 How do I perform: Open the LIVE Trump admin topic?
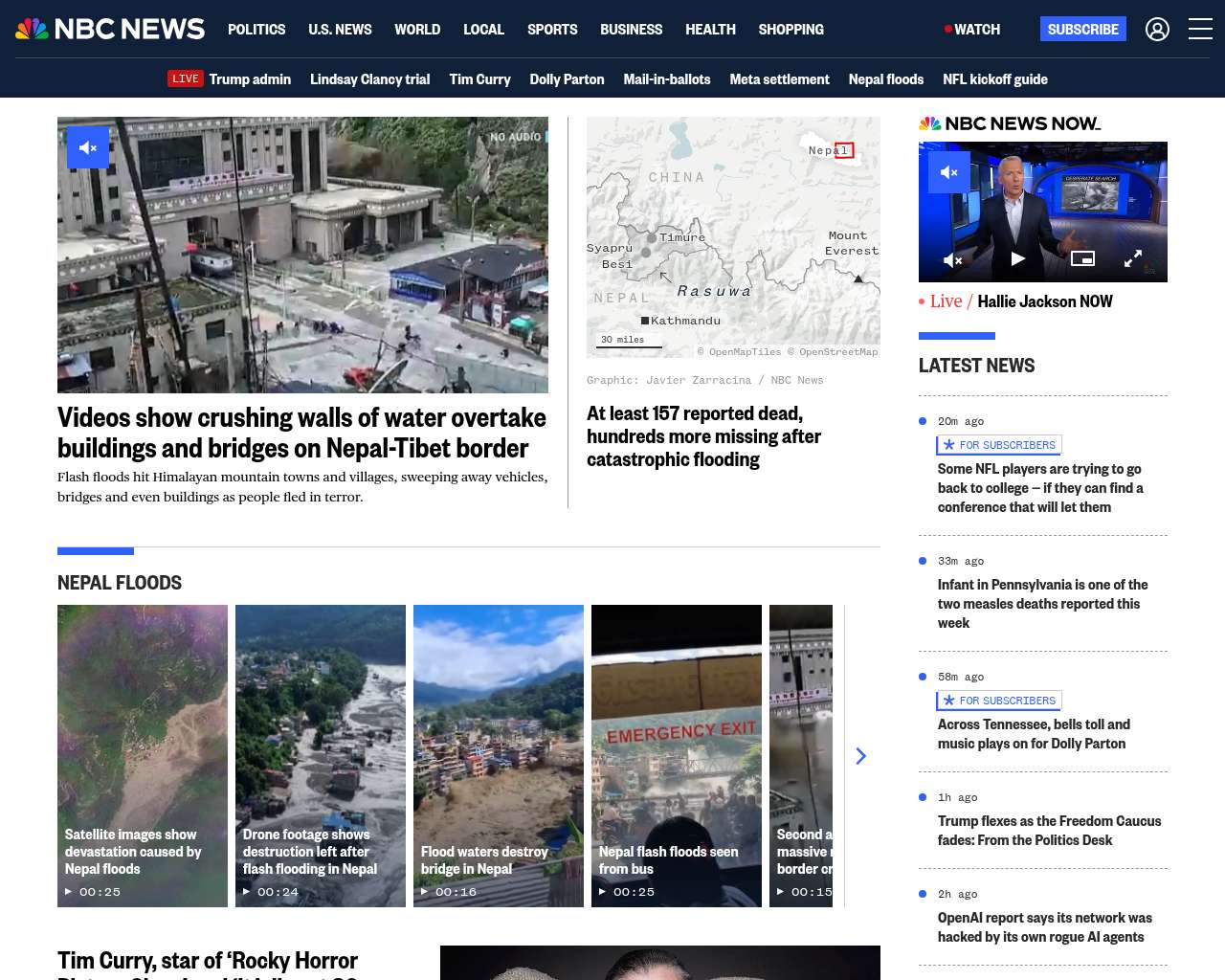(229, 79)
